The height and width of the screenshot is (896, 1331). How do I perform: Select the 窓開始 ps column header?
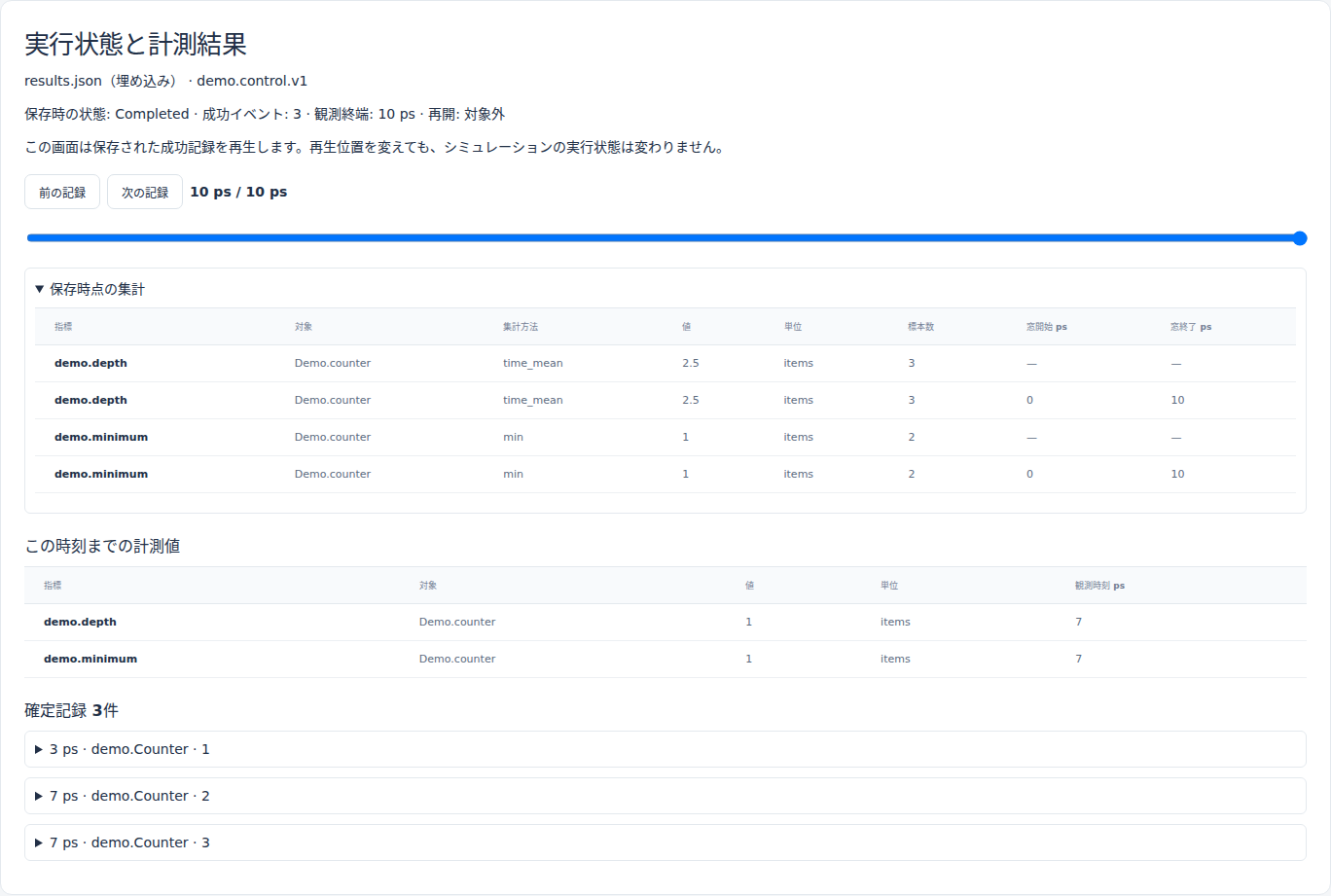click(x=1047, y=327)
